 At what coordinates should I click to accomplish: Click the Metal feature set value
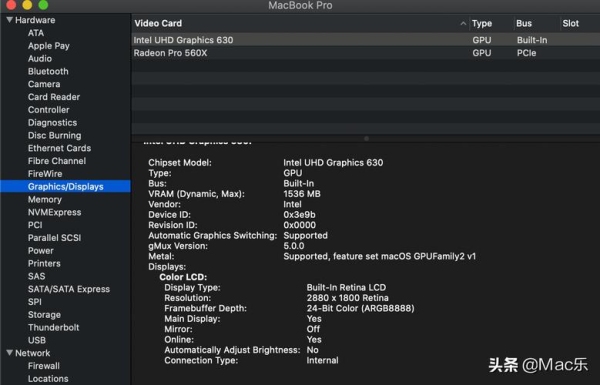click(380, 256)
